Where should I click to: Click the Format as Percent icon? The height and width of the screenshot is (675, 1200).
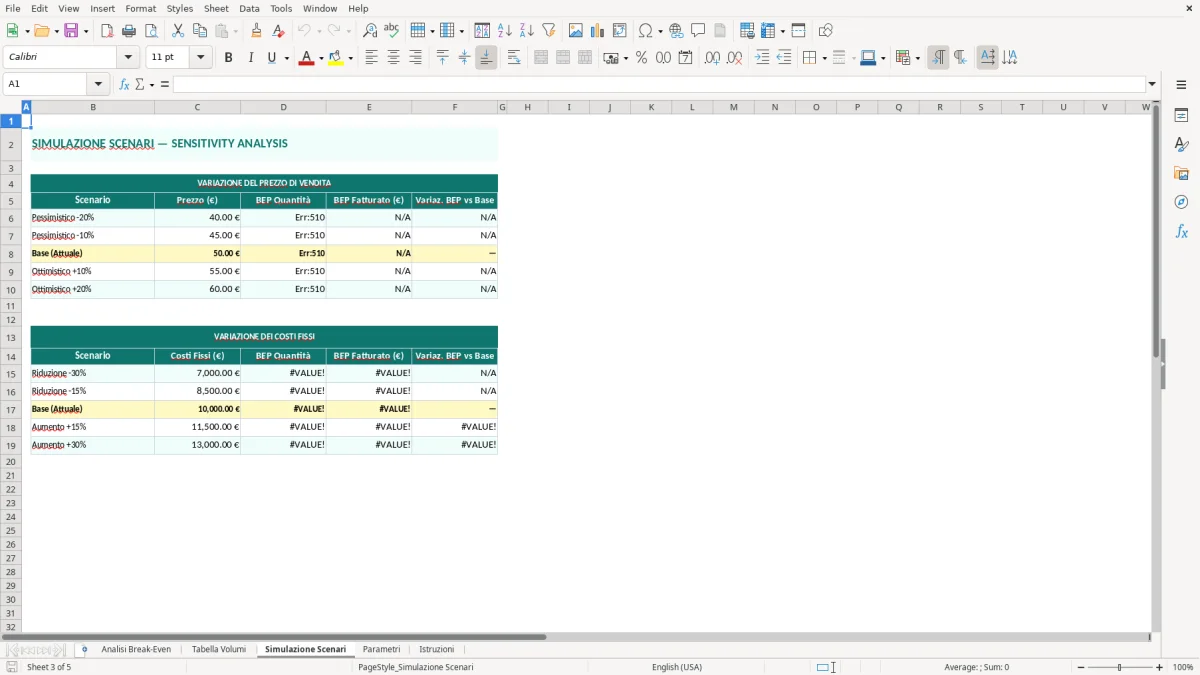(x=642, y=58)
